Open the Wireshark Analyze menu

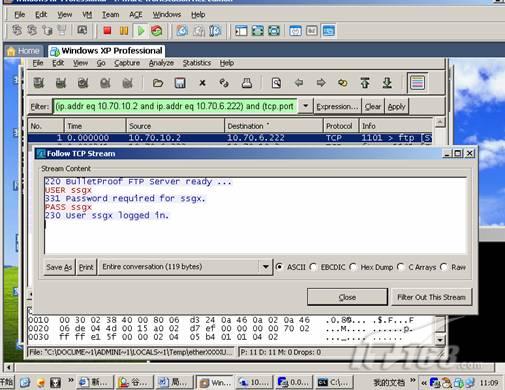click(161, 63)
